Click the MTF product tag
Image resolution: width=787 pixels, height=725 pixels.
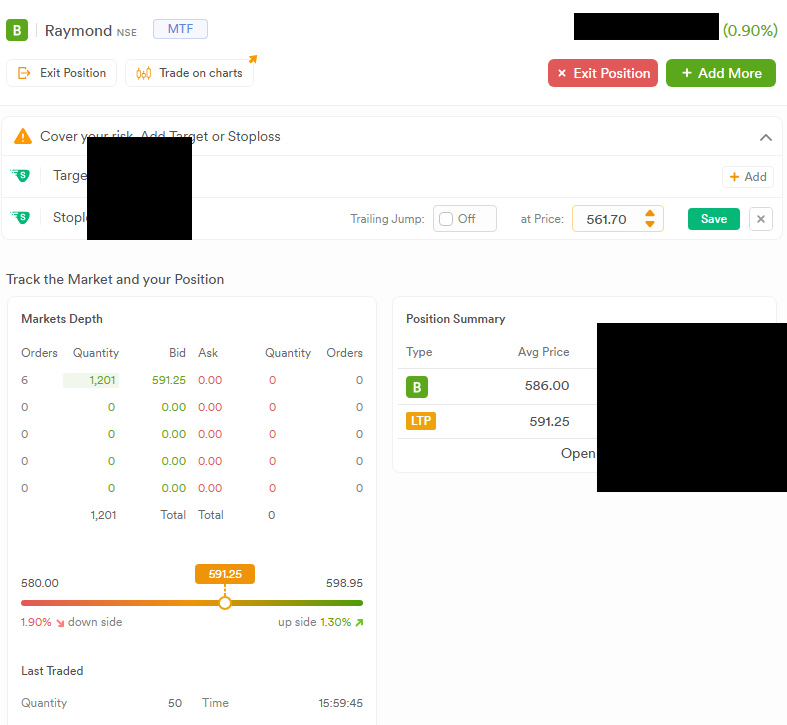click(x=180, y=29)
